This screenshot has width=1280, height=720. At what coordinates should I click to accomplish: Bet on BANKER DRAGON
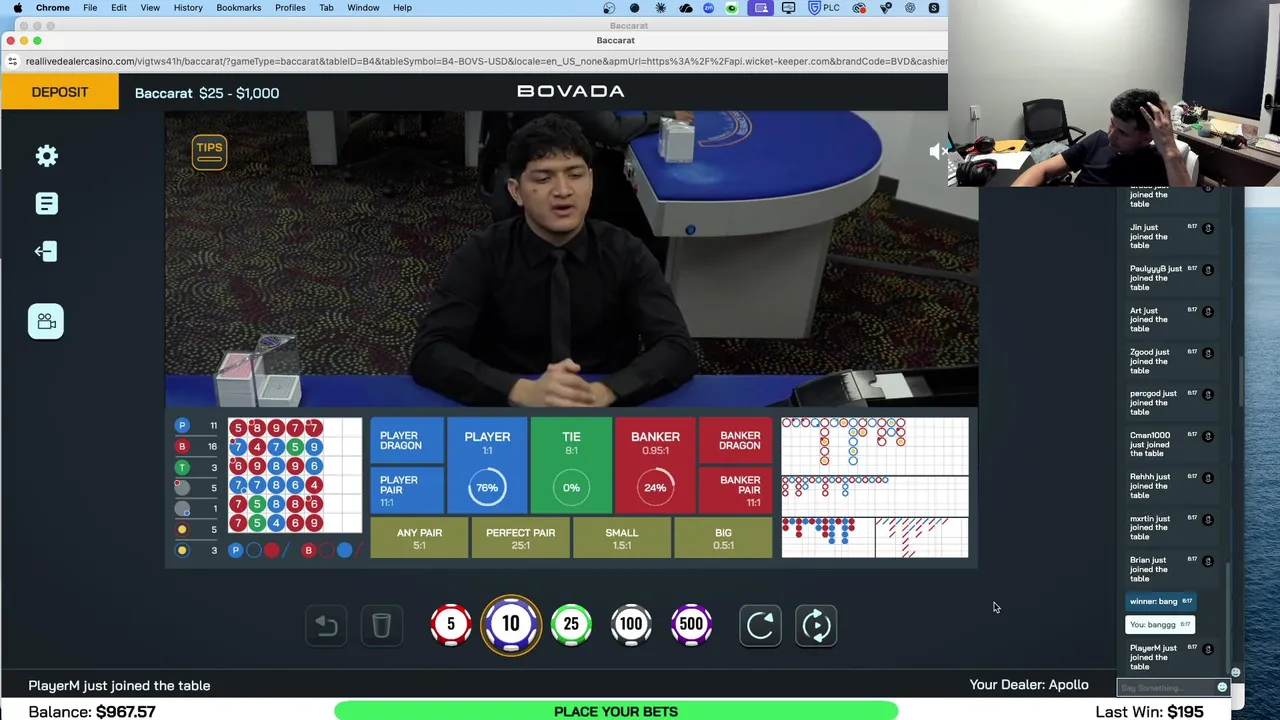736,441
